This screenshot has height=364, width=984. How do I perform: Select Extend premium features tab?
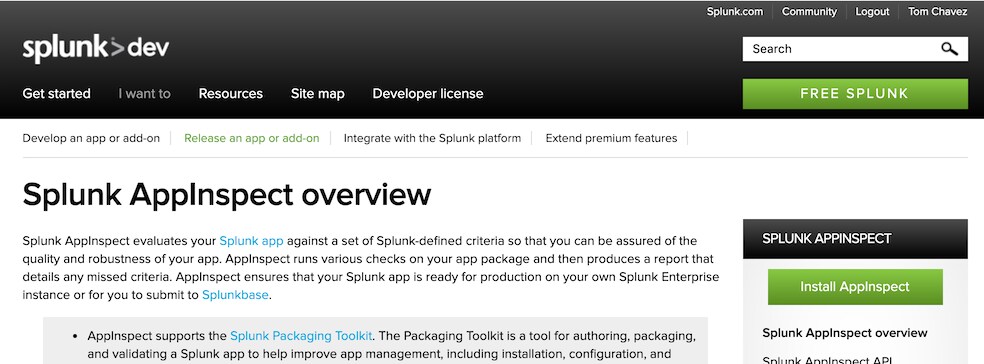pyautogui.click(x=611, y=138)
